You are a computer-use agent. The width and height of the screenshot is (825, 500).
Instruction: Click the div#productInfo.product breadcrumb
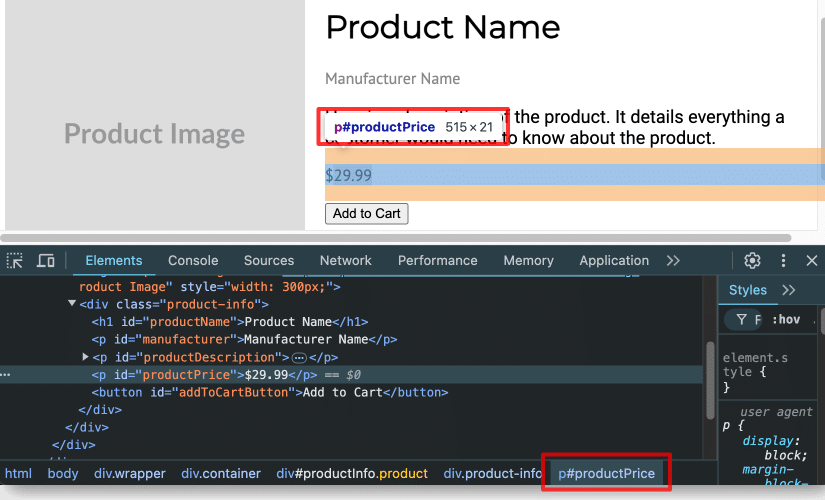tap(352, 473)
